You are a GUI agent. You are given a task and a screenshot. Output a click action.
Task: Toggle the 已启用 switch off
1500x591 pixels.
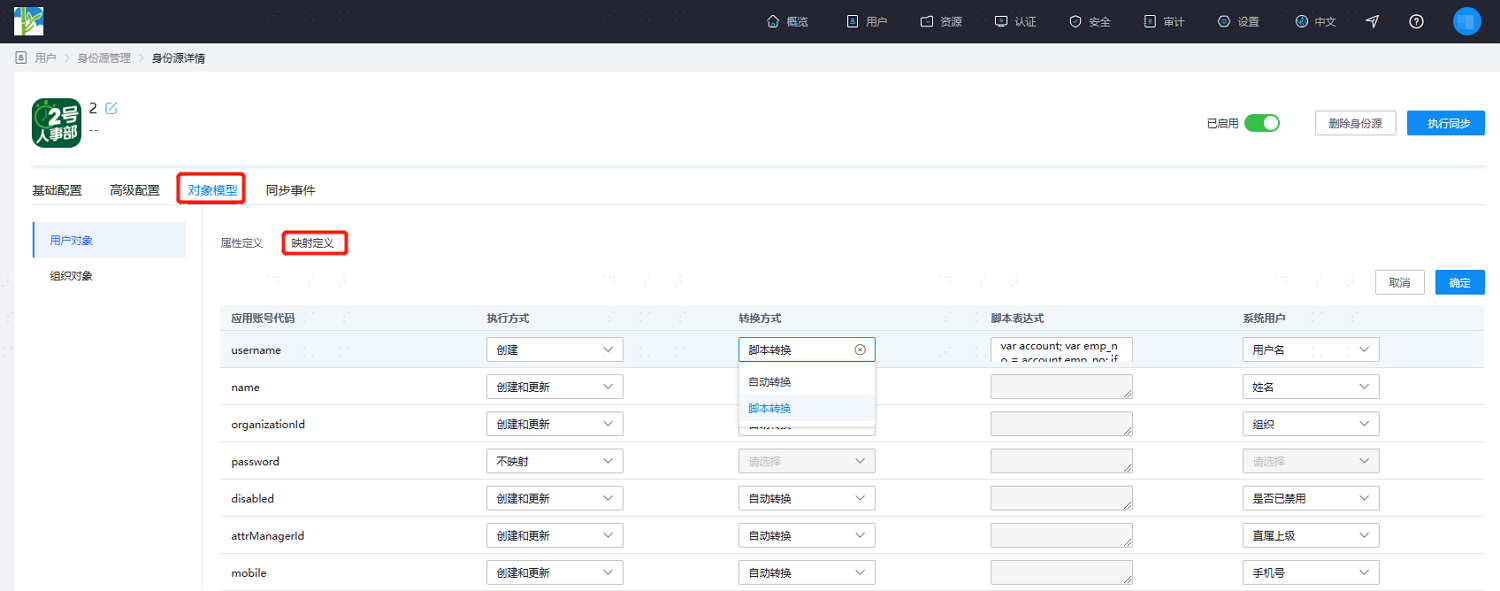[x=1262, y=123]
